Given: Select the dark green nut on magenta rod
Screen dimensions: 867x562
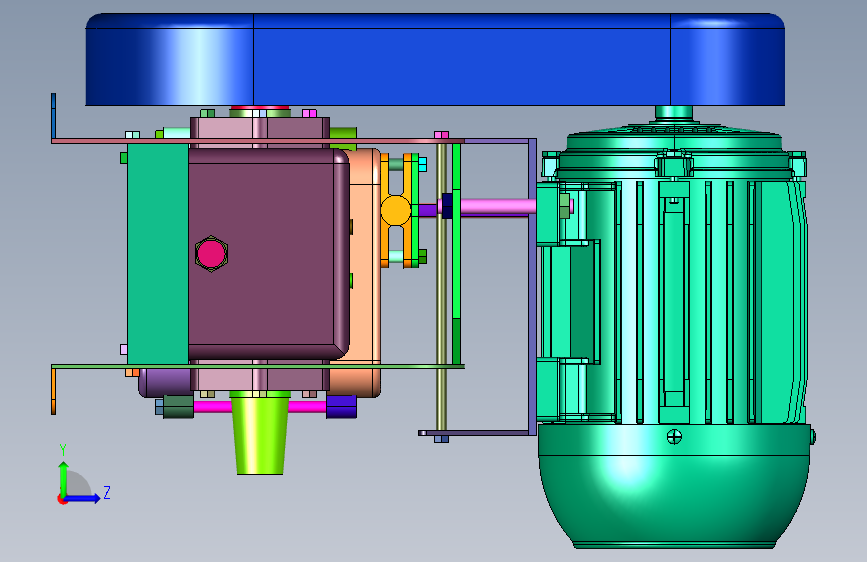Looking at the screenshot, I should (x=179, y=407).
